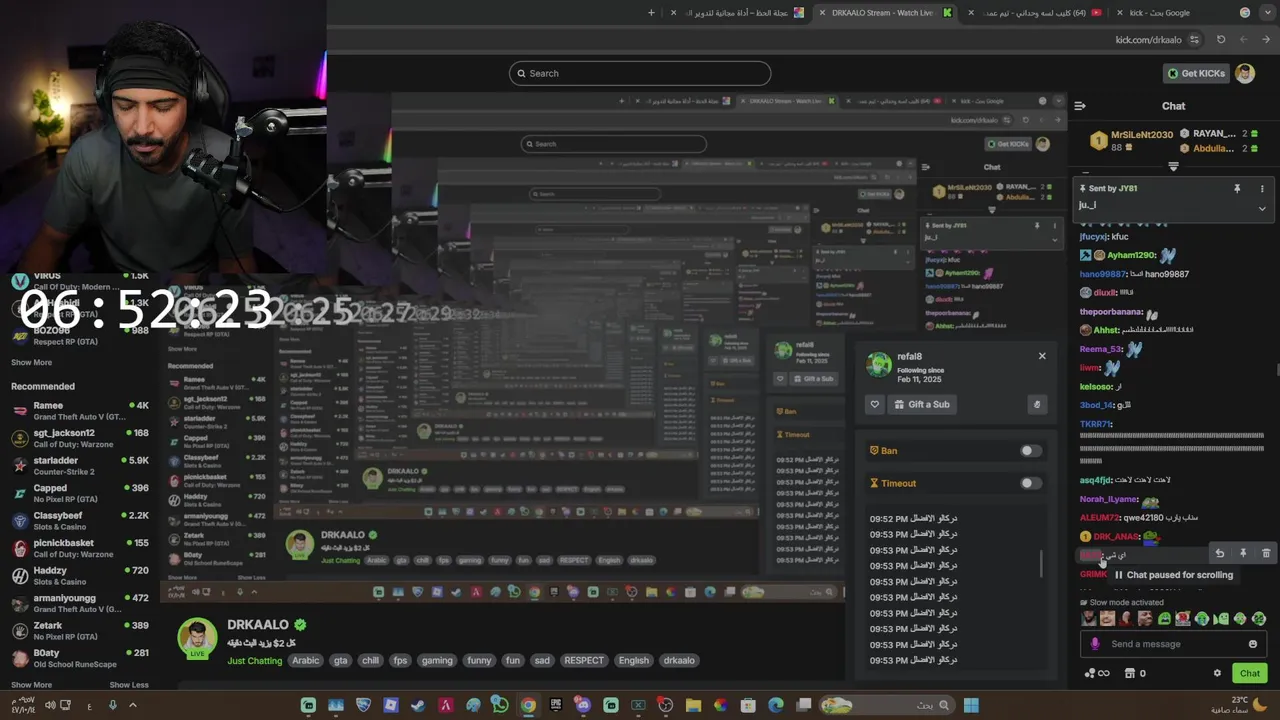This screenshot has height=720, width=1280.
Task: Open Epic Games launcher in taskbar
Action: tap(556, 705)
